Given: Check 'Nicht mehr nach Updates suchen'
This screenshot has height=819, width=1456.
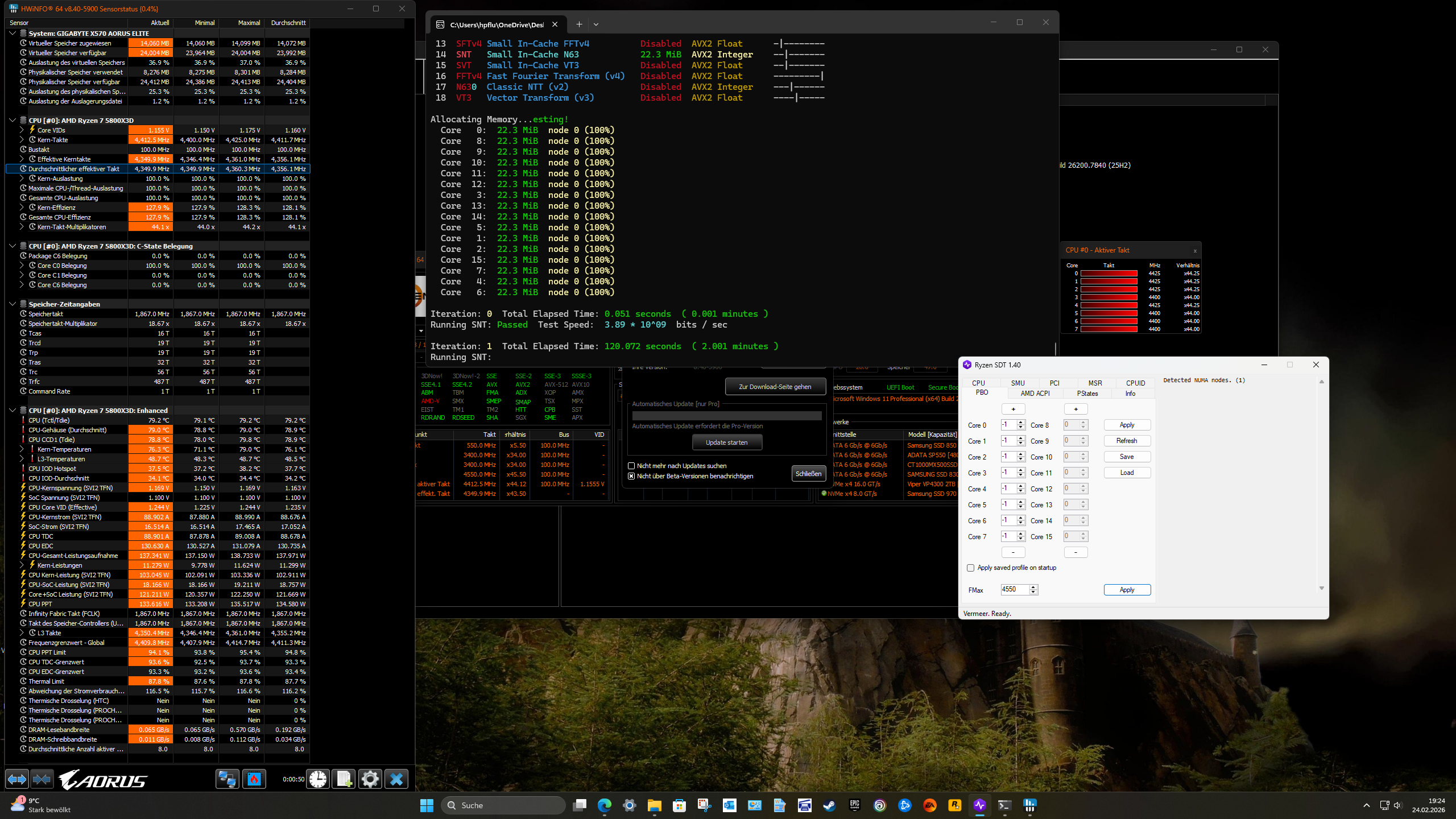Looking at the screenshot, I should (x=631, y=465).
